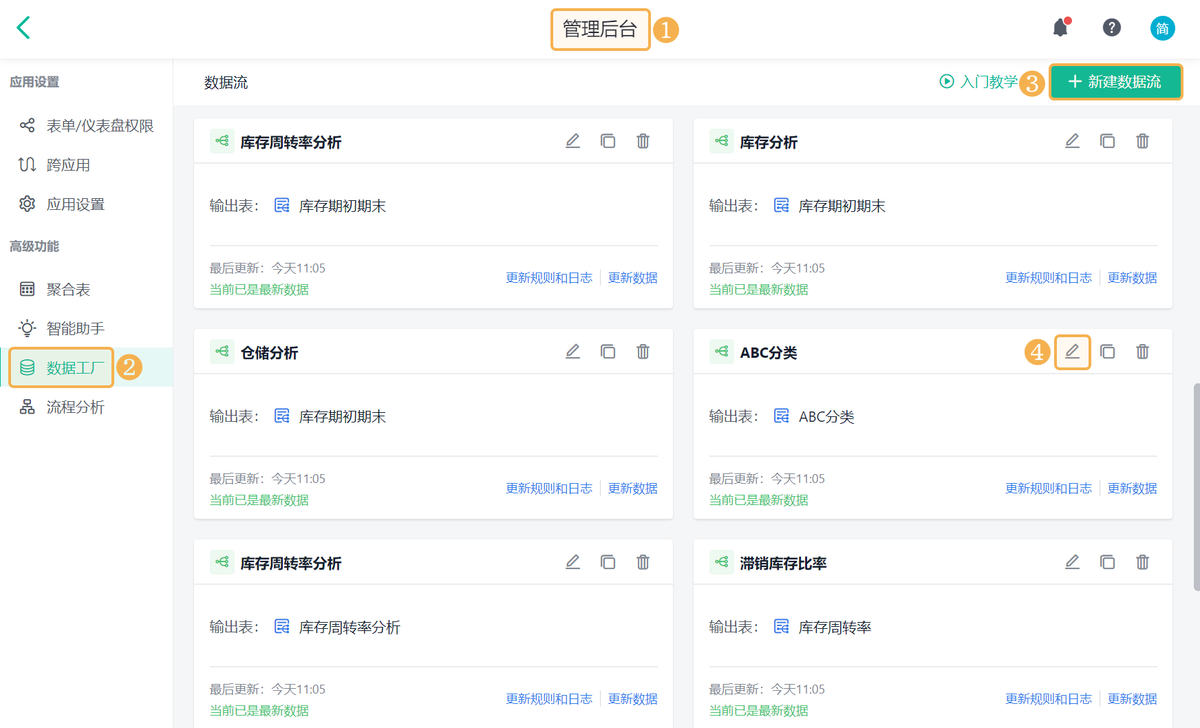This screenshot has width=1200, height=728.
Task: Click 更新数据 on ABC分类 card
Action: [1132, 489]
